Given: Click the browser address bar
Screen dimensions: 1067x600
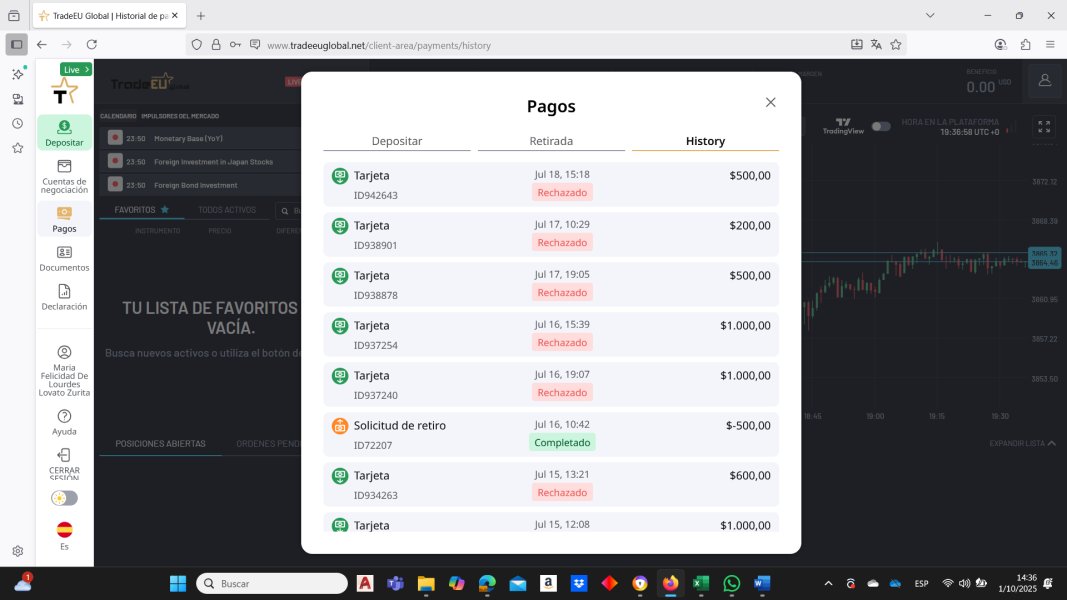Looking at the screenshot, I should [x=550, y=45].
